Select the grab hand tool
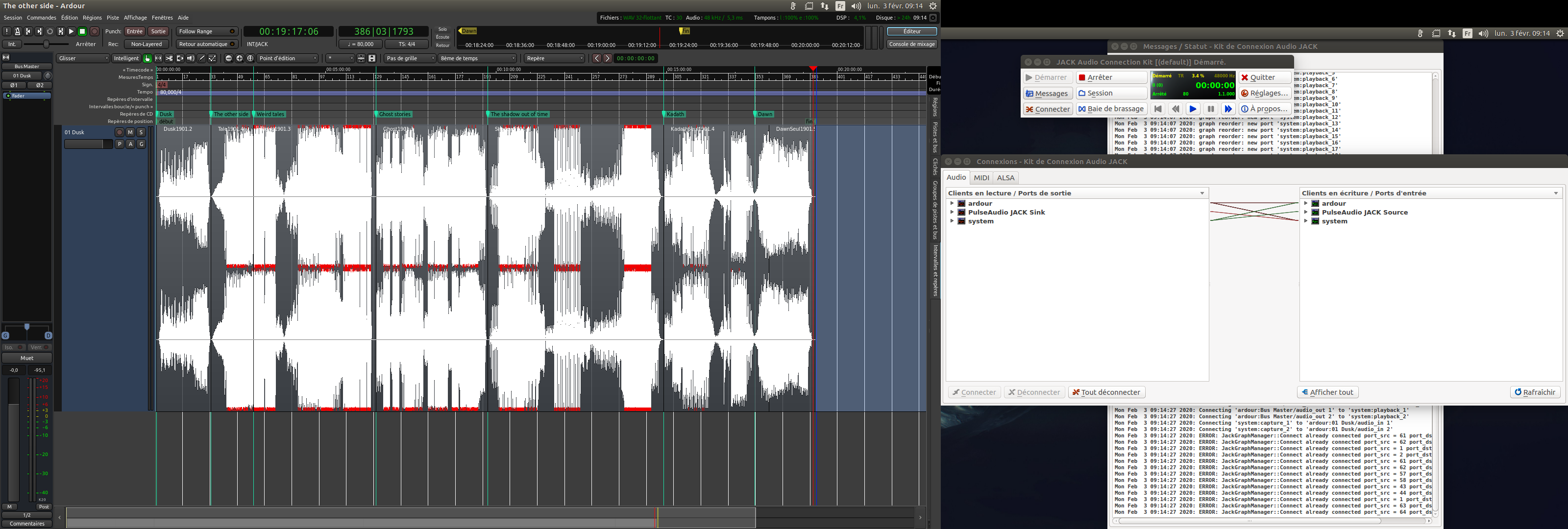The image size is (1568, 529). (x=147, y=58)
